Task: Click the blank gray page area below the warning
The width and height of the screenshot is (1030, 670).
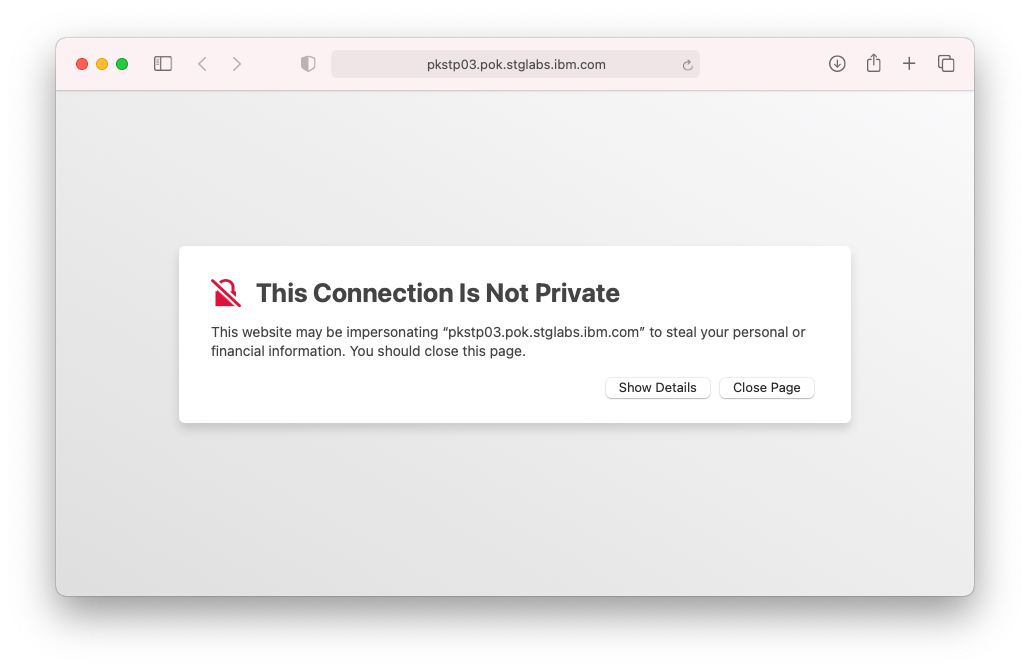Action: tap(514, 510)
